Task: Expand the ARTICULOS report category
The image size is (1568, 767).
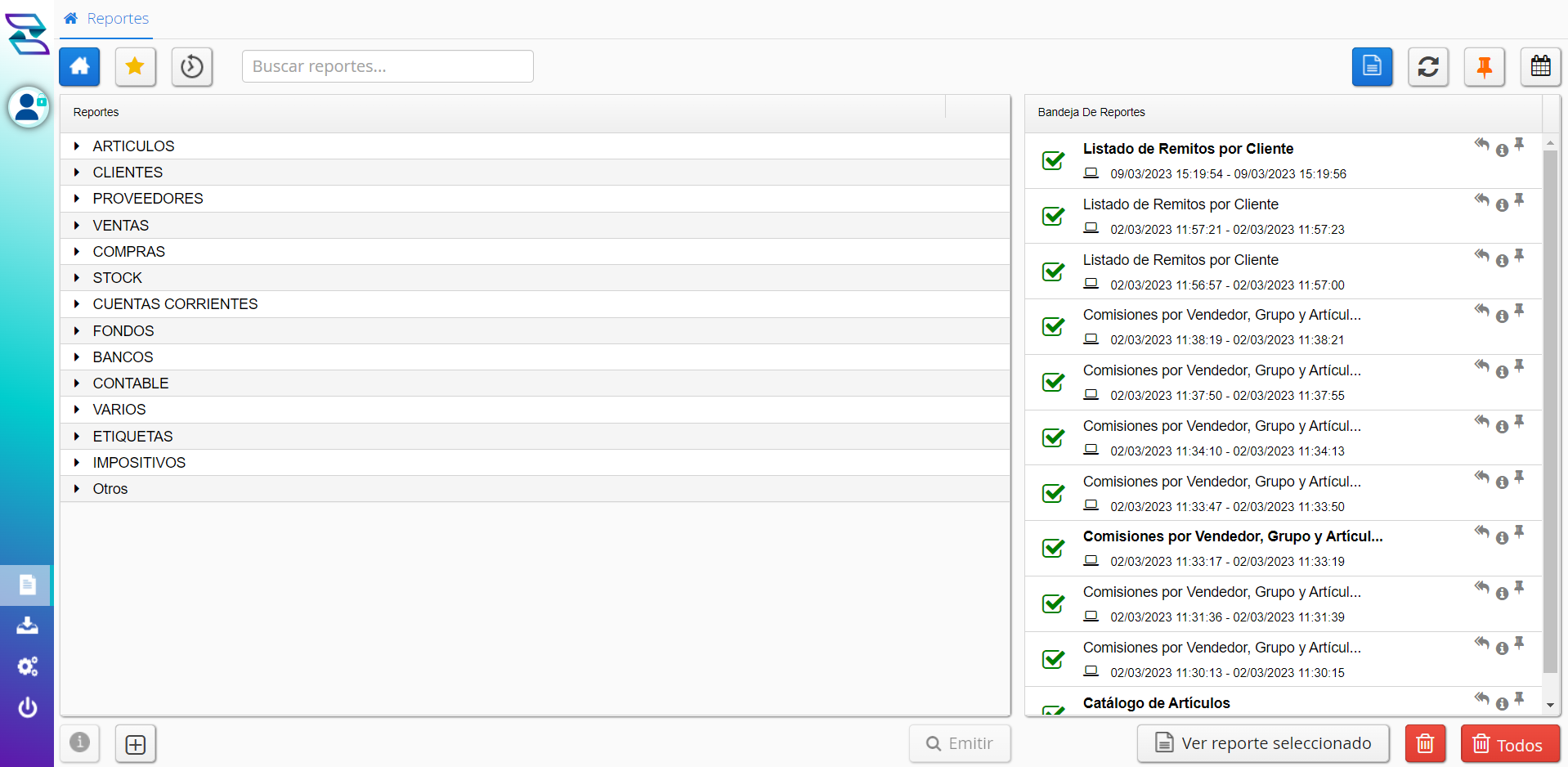Action: tap(77, 146)
